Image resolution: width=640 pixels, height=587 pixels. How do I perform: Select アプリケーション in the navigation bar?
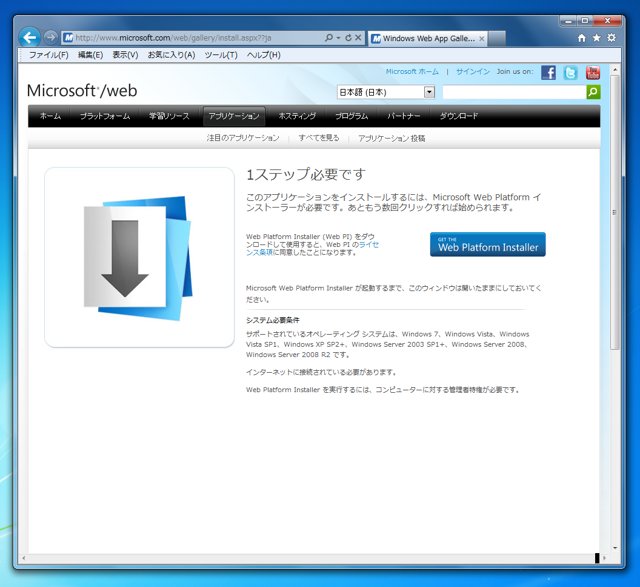click(234, 116)
